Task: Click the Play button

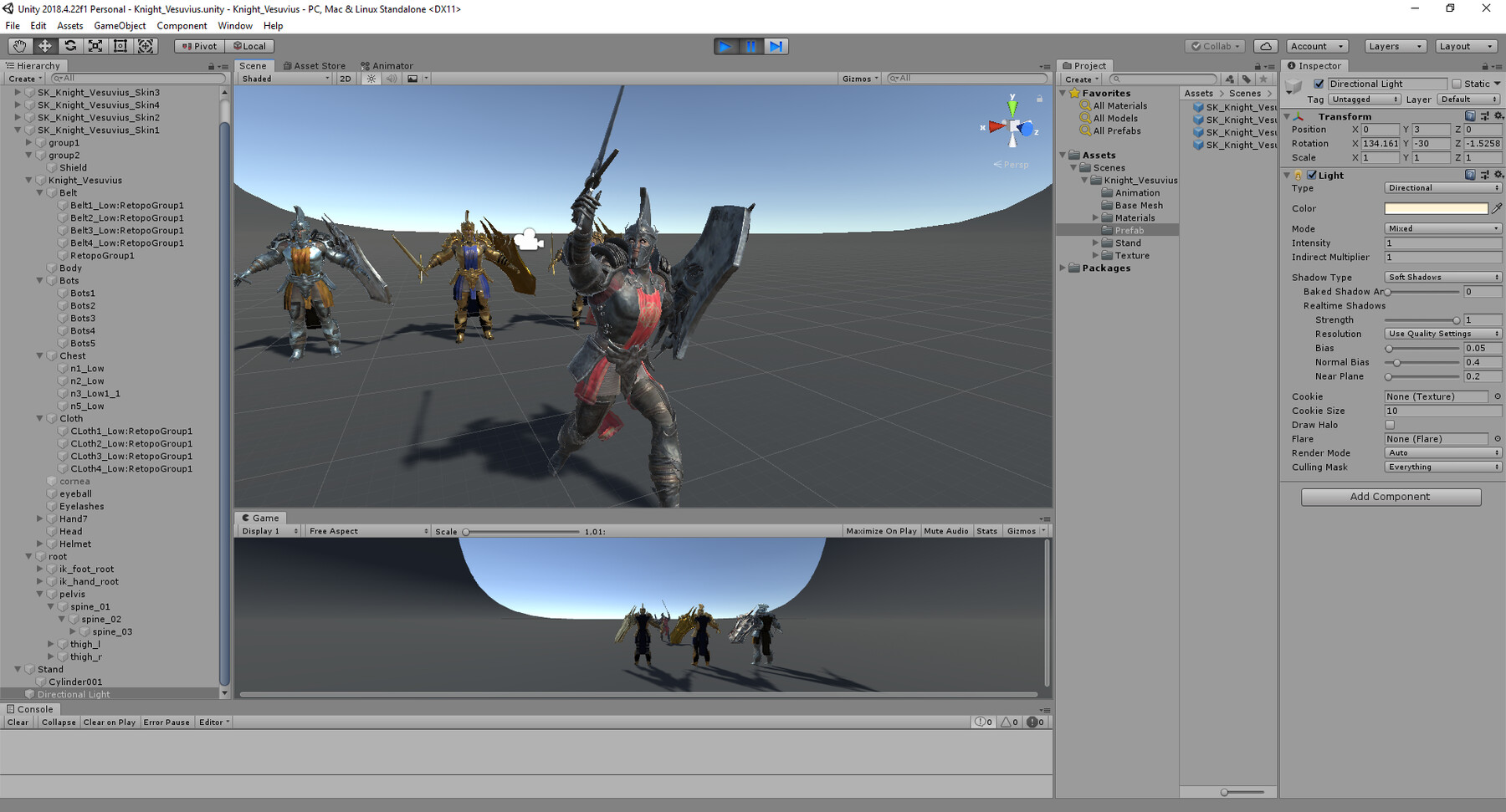Action: 725,46
